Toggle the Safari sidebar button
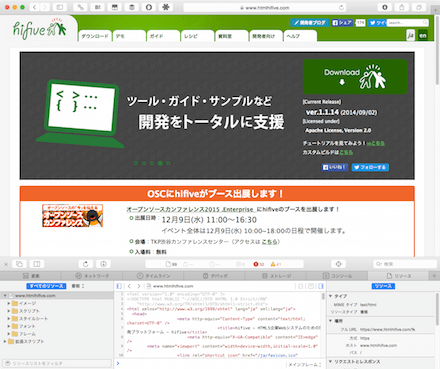Image resolution: width=440 pixels, height=369 pixels. [60, 7]
